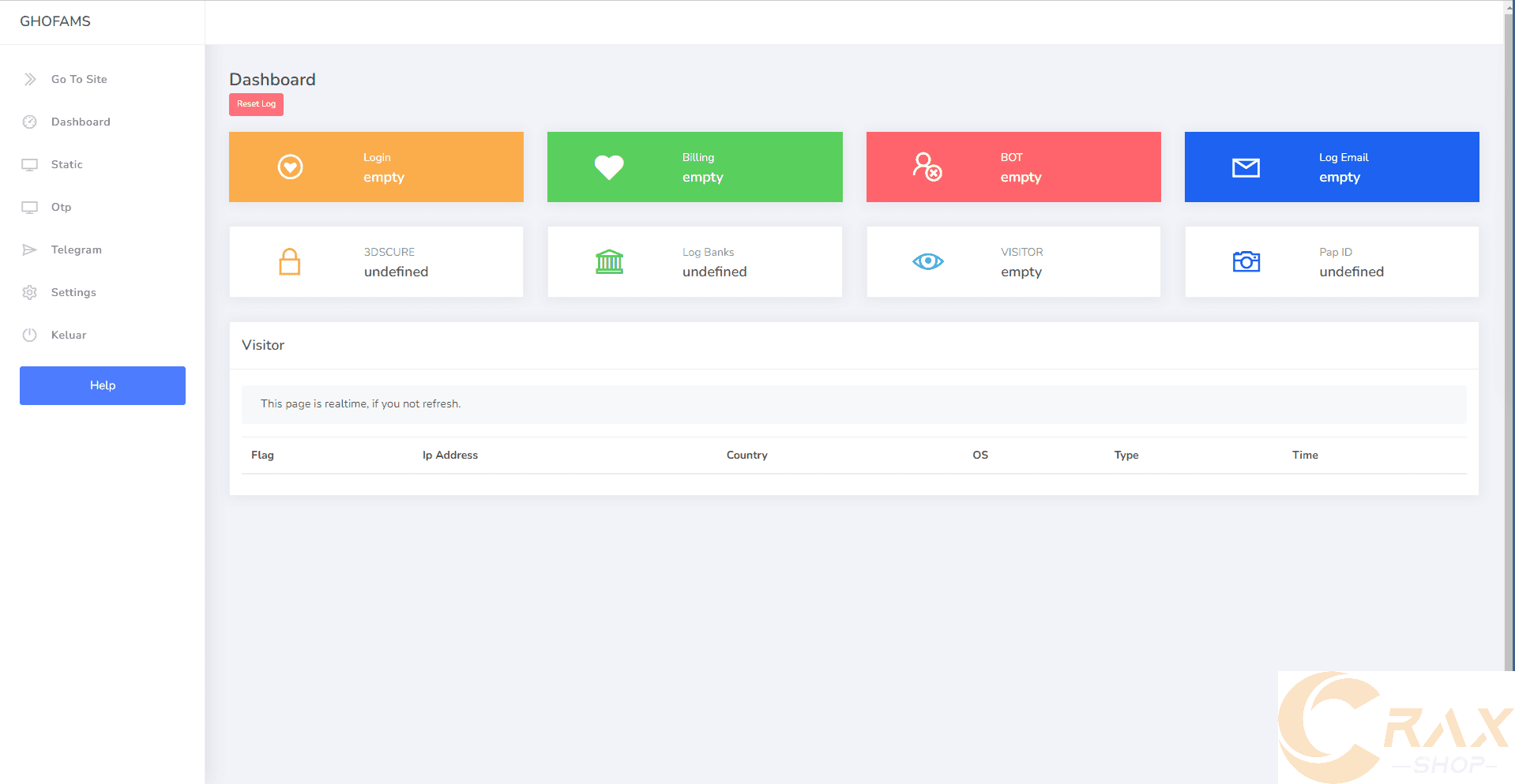Click the Billing label on green card
1515x784 pixels.
pyautogui.click(x=698, y=157)
